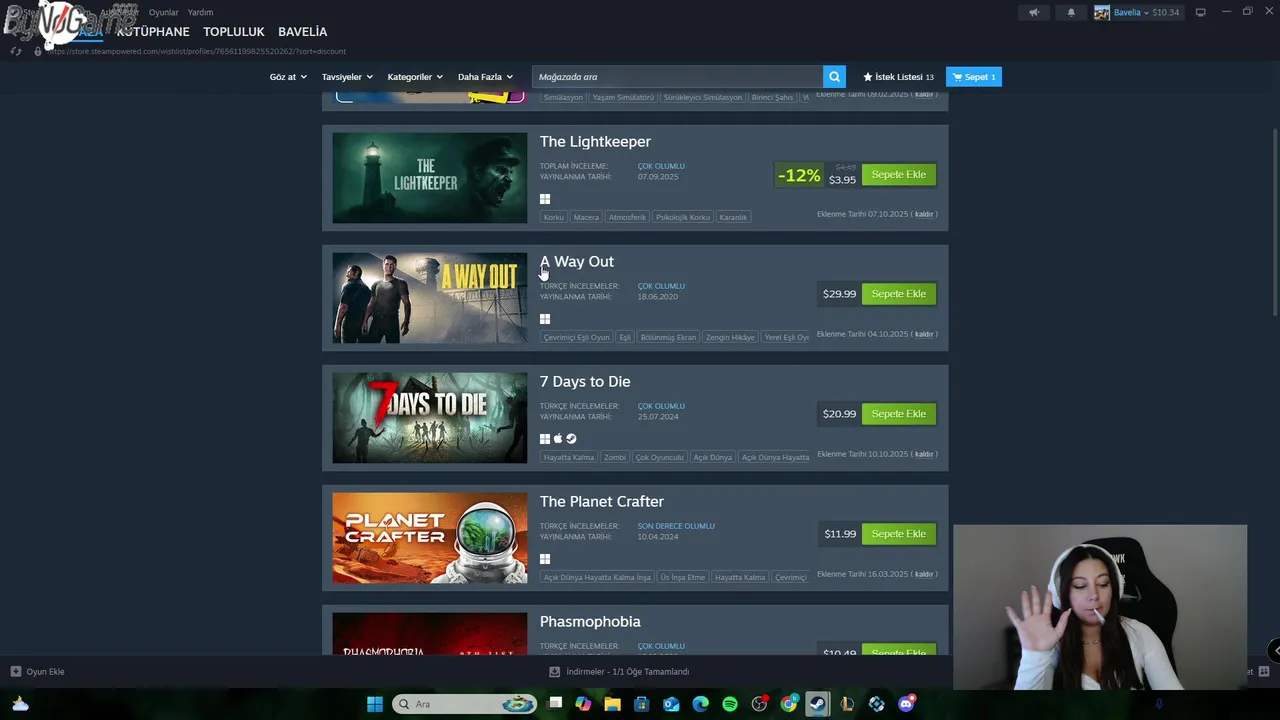This screenshot has height=720, width=1280.
Task: Click the Windows platform icon under The Lightkeeper
Action: click(x=545, y=199)
